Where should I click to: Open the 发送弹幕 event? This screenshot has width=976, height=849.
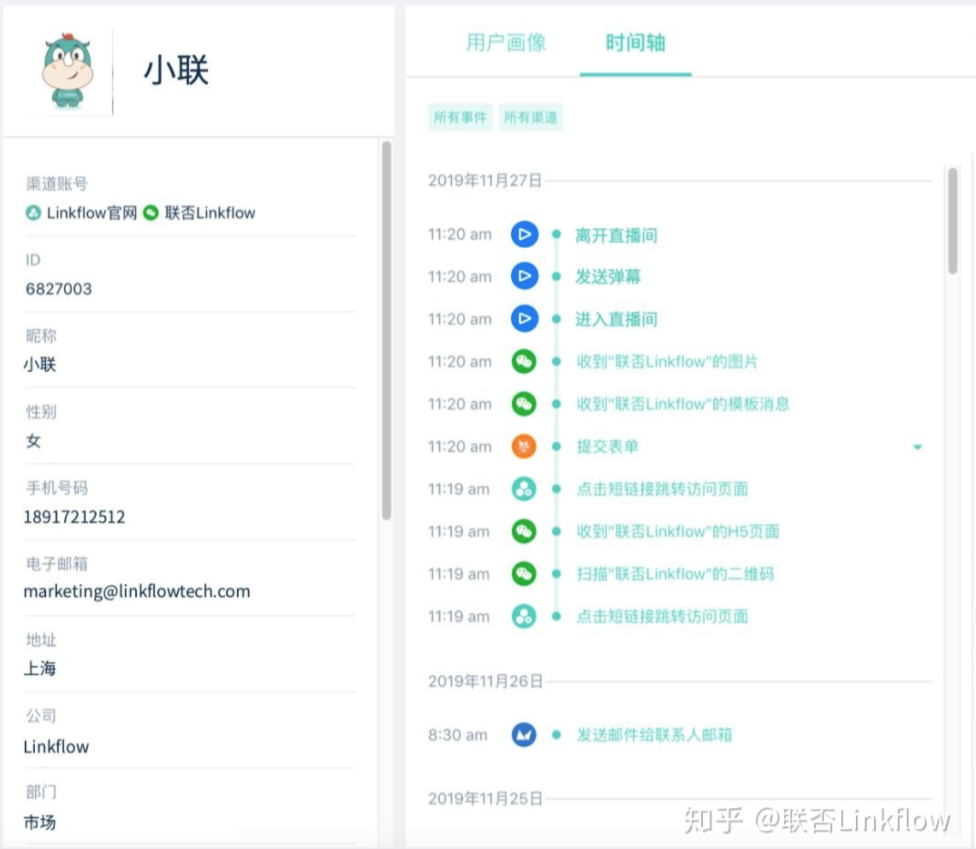608,277
